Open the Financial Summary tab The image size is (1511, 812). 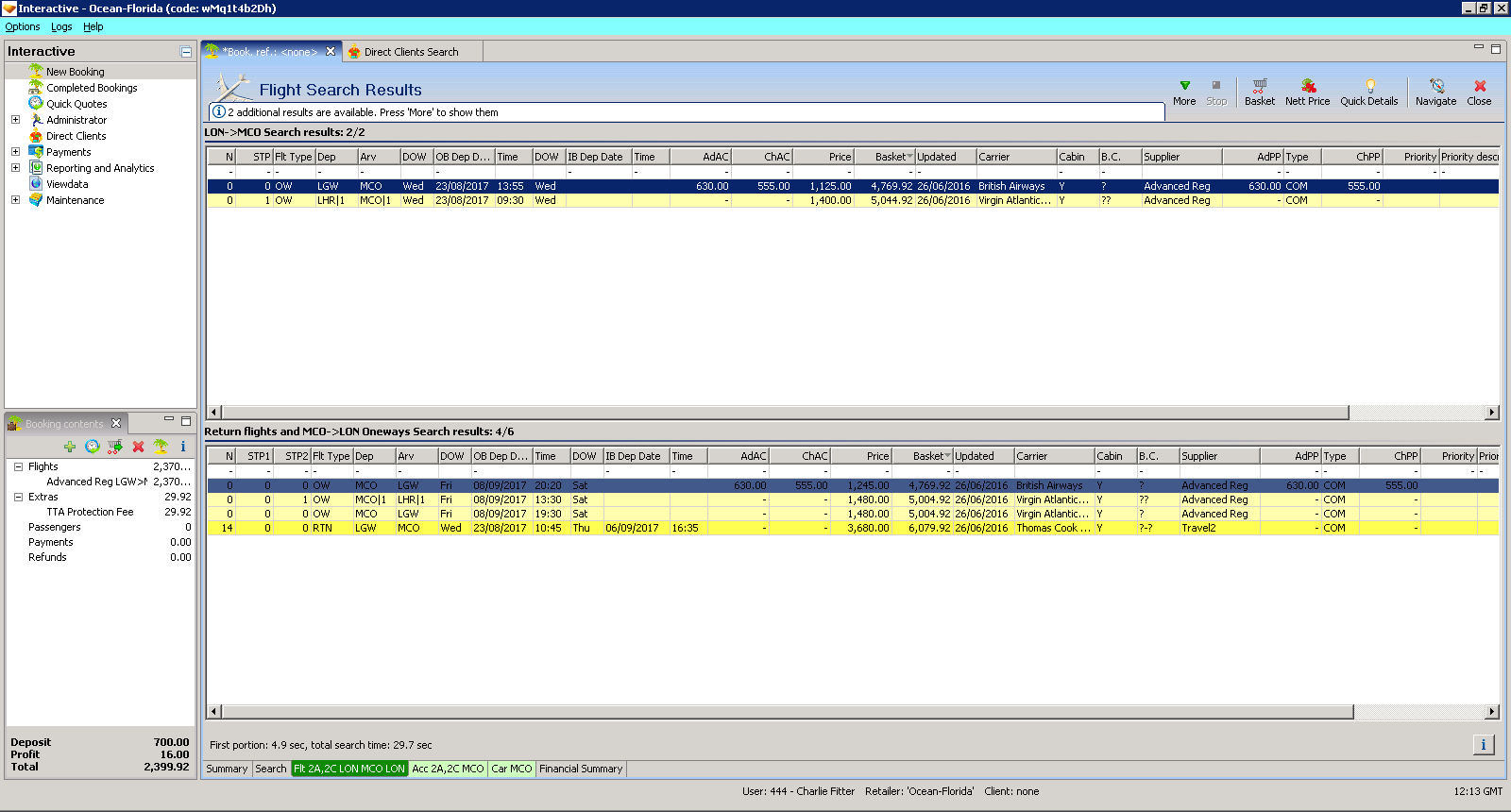click(581, 769)
